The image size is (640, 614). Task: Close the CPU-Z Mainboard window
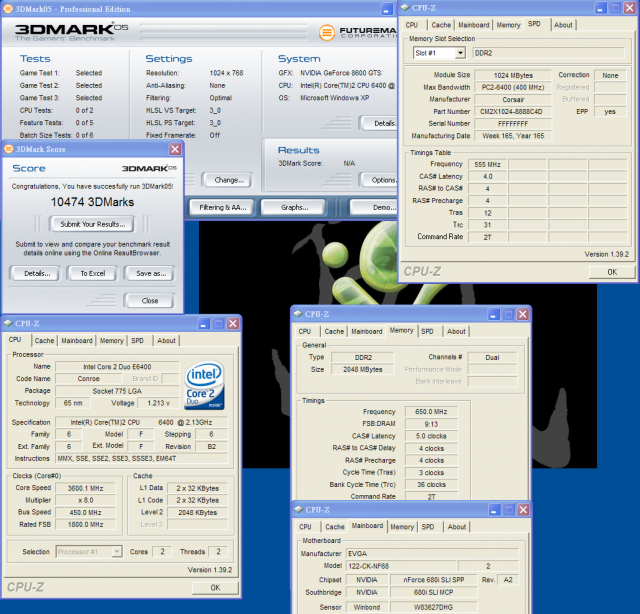point(523,510)
